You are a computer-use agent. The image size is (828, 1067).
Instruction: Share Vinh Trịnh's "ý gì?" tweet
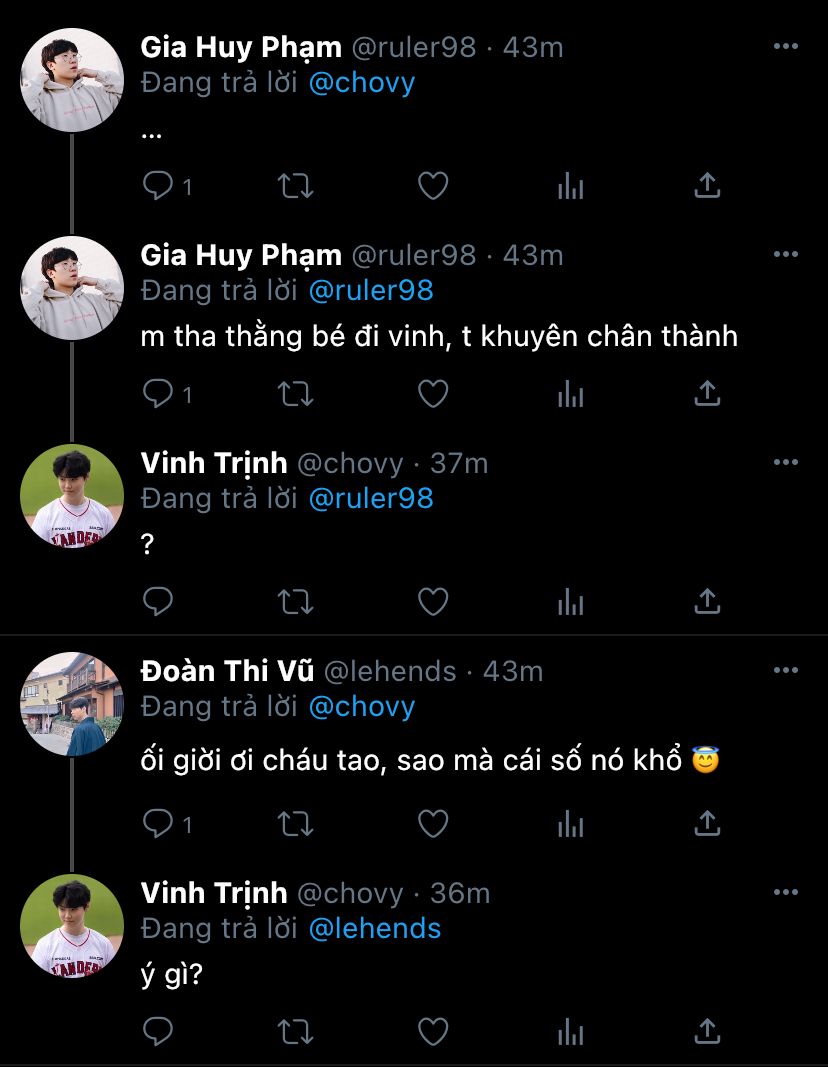707,1031
